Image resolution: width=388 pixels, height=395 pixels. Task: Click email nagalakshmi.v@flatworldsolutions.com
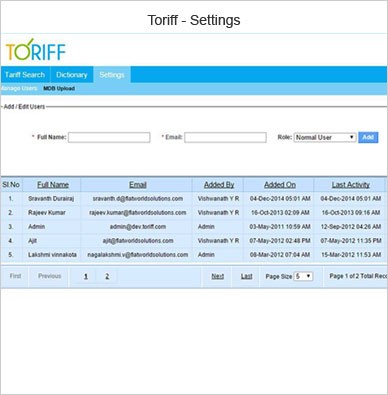138,255
